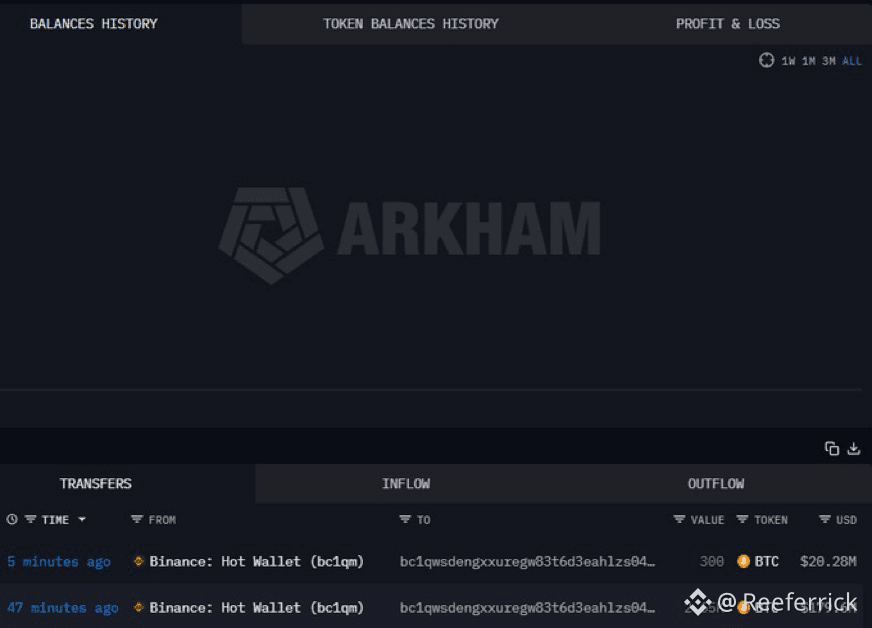
Task: Set chart range to 3M
Action: pyautogui.click(x=829, y=61)
